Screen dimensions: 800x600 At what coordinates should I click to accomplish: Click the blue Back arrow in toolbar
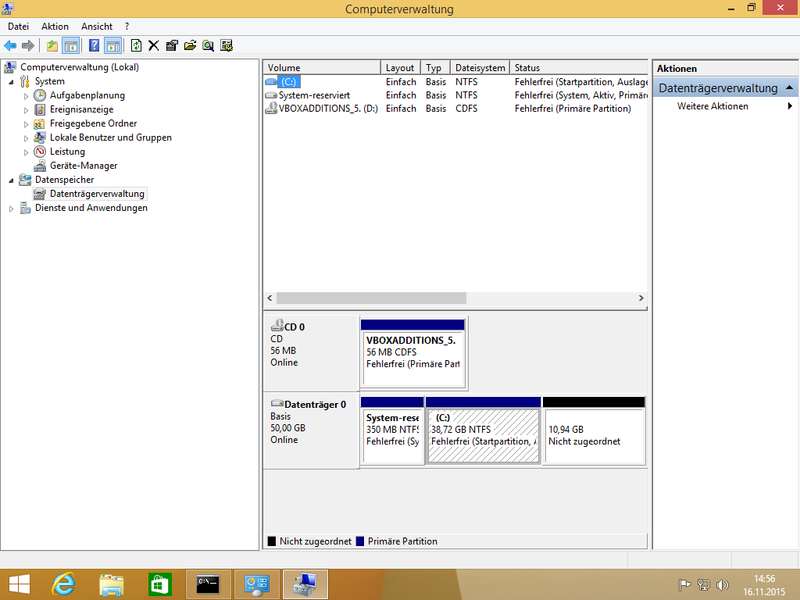click(x=10, y=46)
